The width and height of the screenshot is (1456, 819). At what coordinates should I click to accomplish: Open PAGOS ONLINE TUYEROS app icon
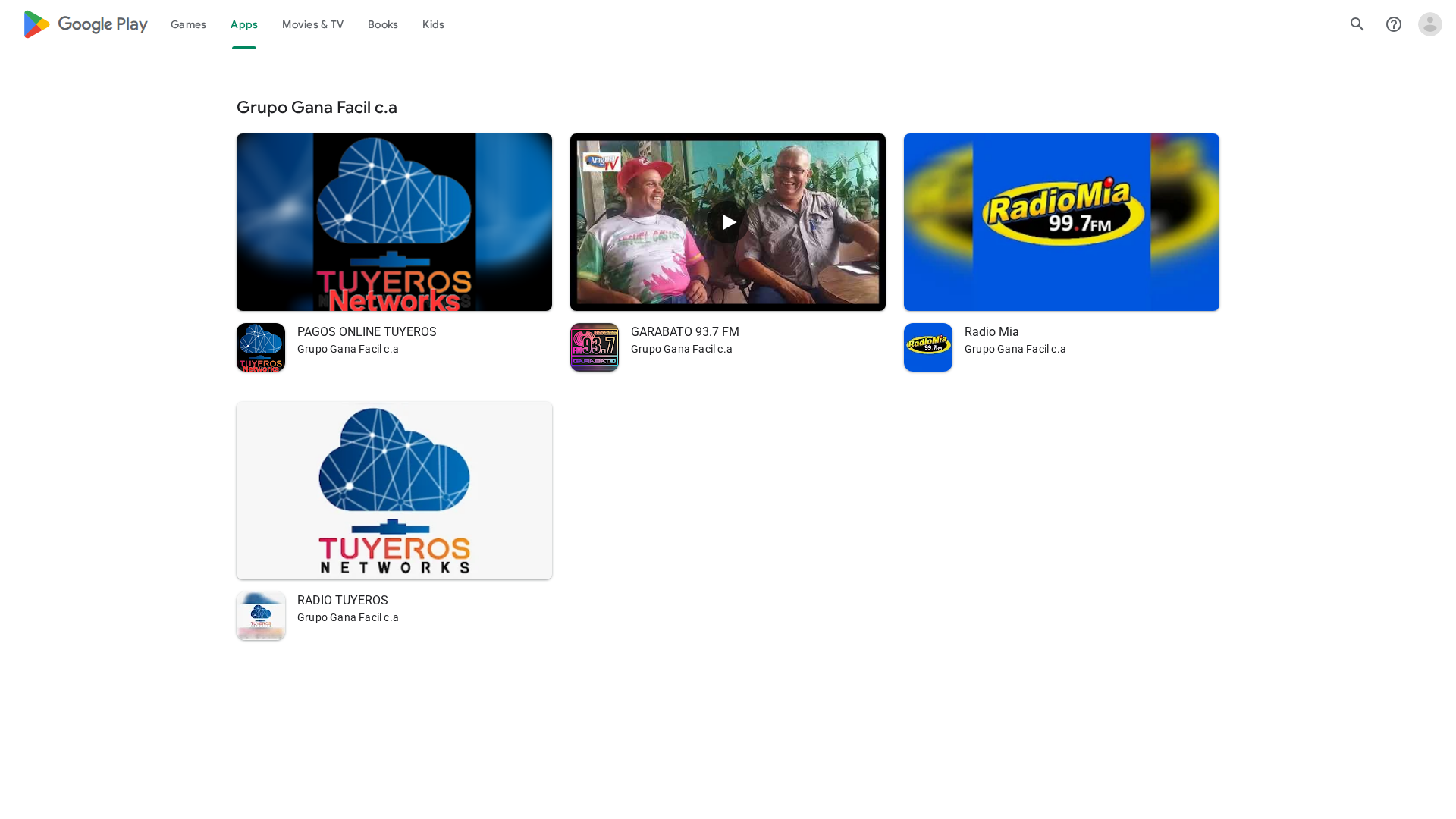[261, 347]
